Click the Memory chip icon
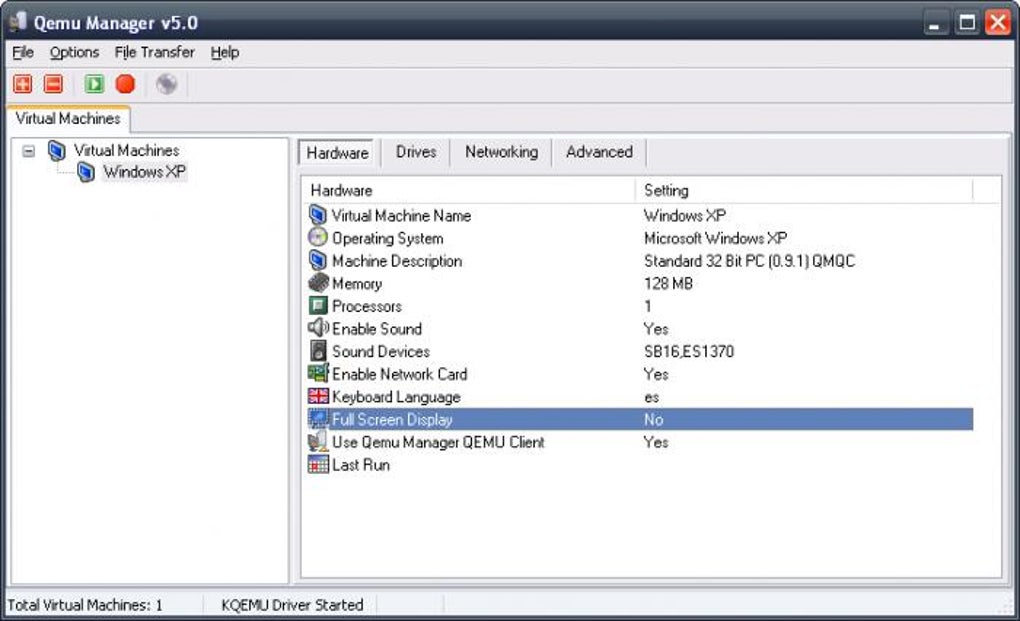Screen dimensions: 1020x621 pyautogui.click(x=318, y=283)
